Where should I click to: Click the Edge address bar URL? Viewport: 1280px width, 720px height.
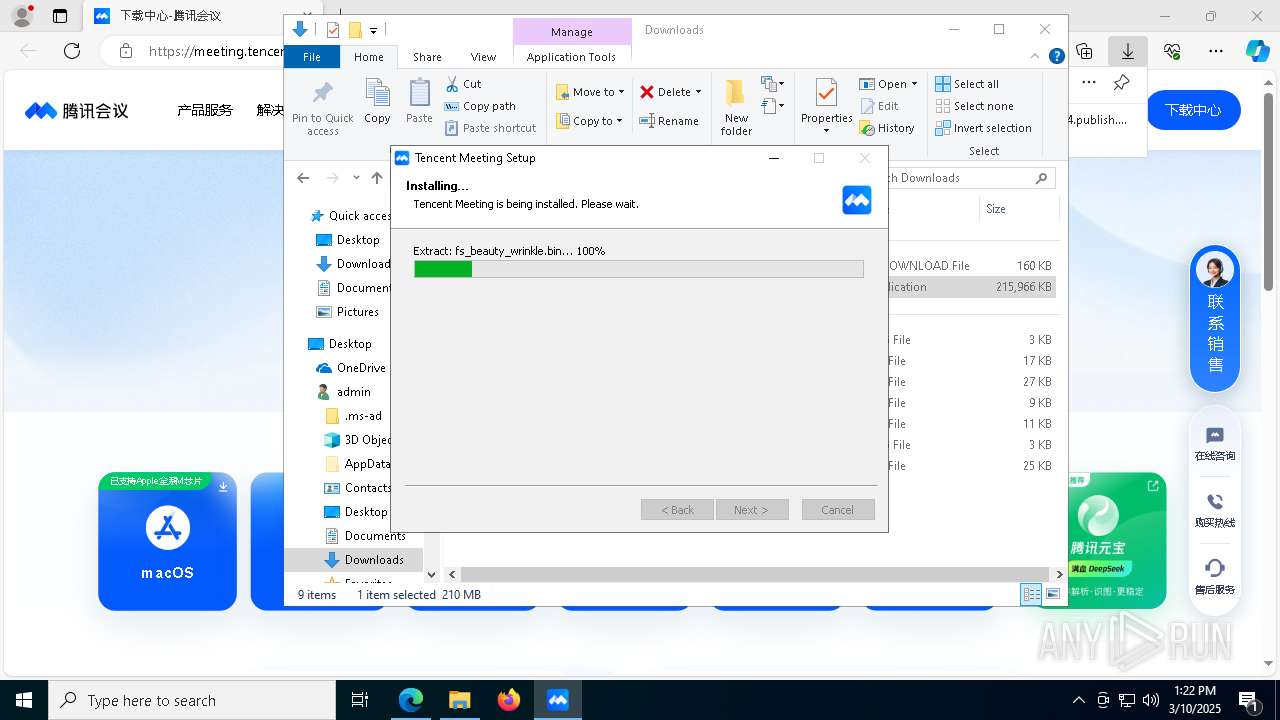click(x=215, y=51)
